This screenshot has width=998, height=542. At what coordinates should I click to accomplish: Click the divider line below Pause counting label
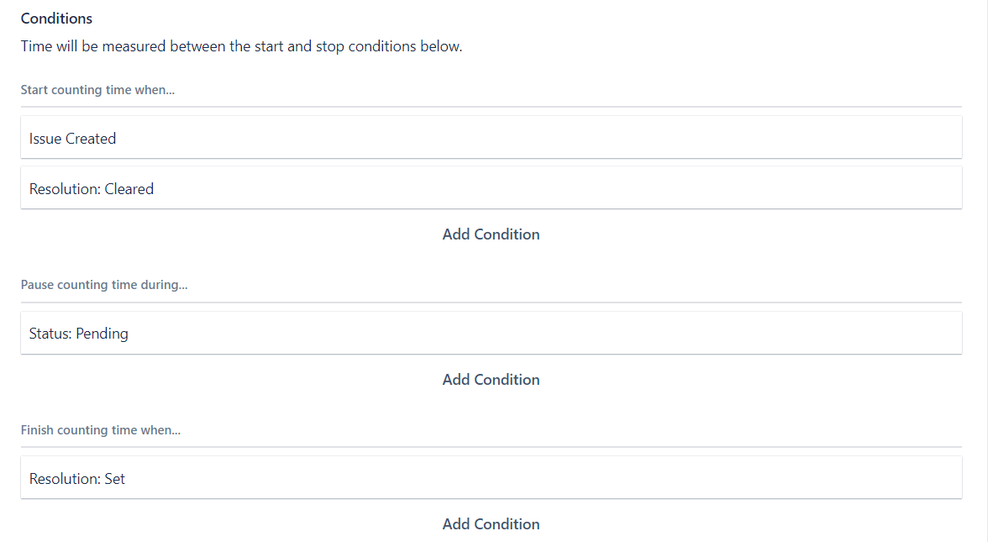coord(491,302)
